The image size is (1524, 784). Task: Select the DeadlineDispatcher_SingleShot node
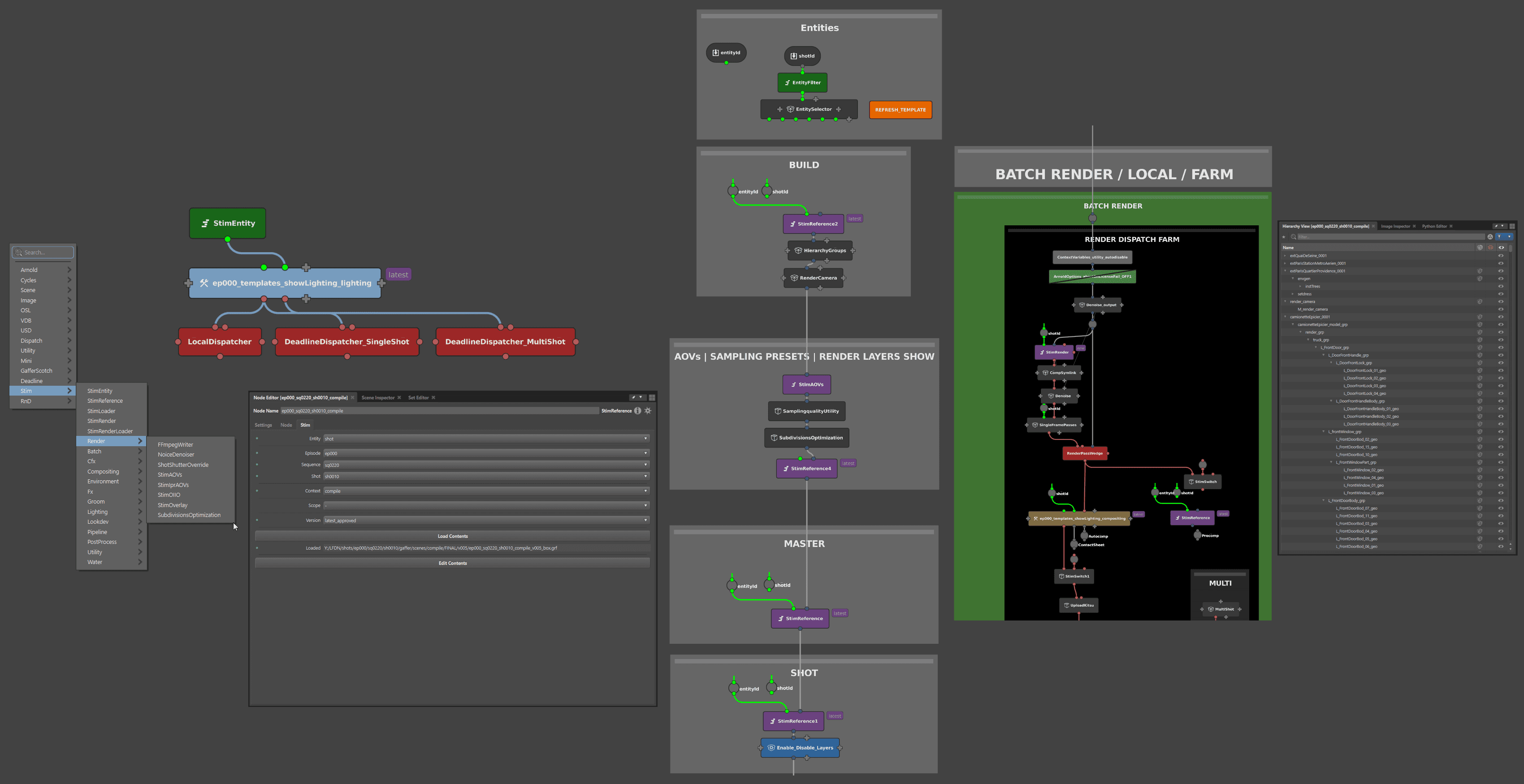(346, 342)
